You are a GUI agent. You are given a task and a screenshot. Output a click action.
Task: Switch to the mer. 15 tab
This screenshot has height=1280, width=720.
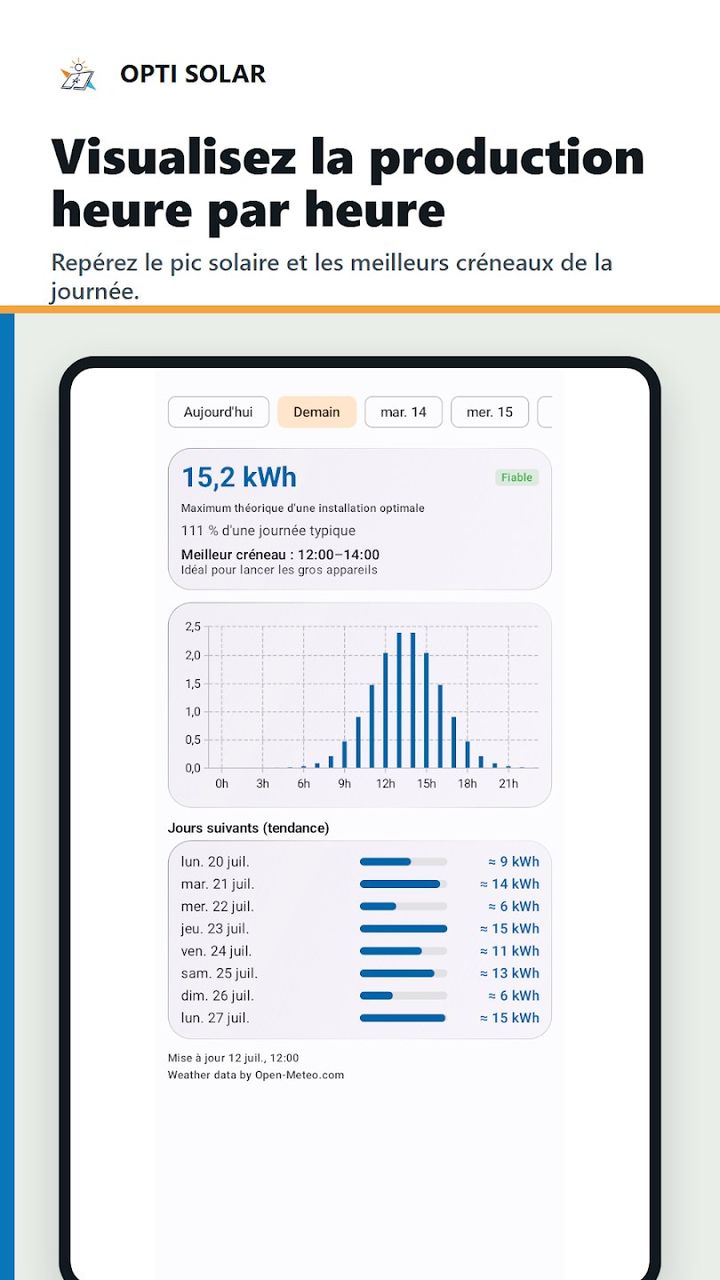[x=490, y=412]
